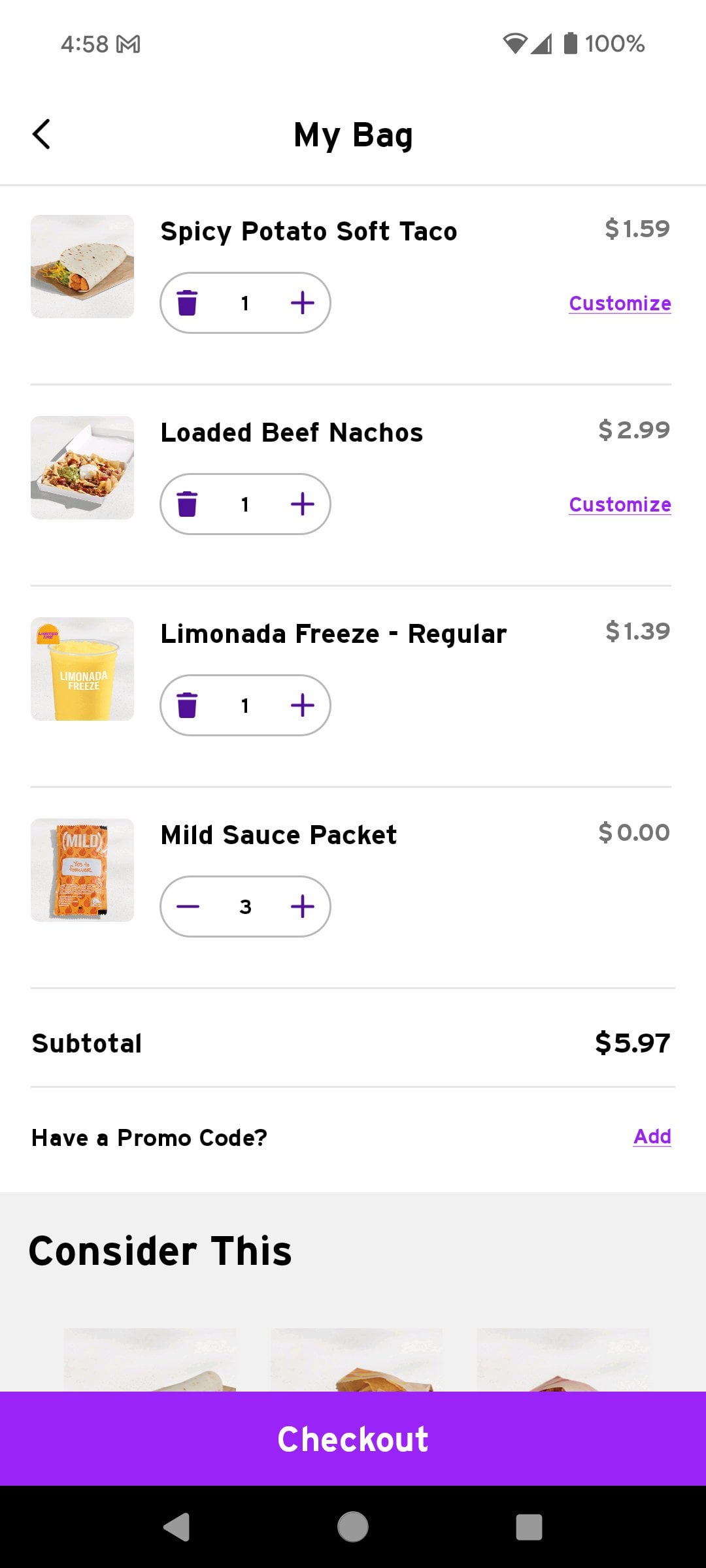Tap the back arrow on My Bag
Image resolution: width=706 pixels, height=1568 pixels.
(41, 135)
